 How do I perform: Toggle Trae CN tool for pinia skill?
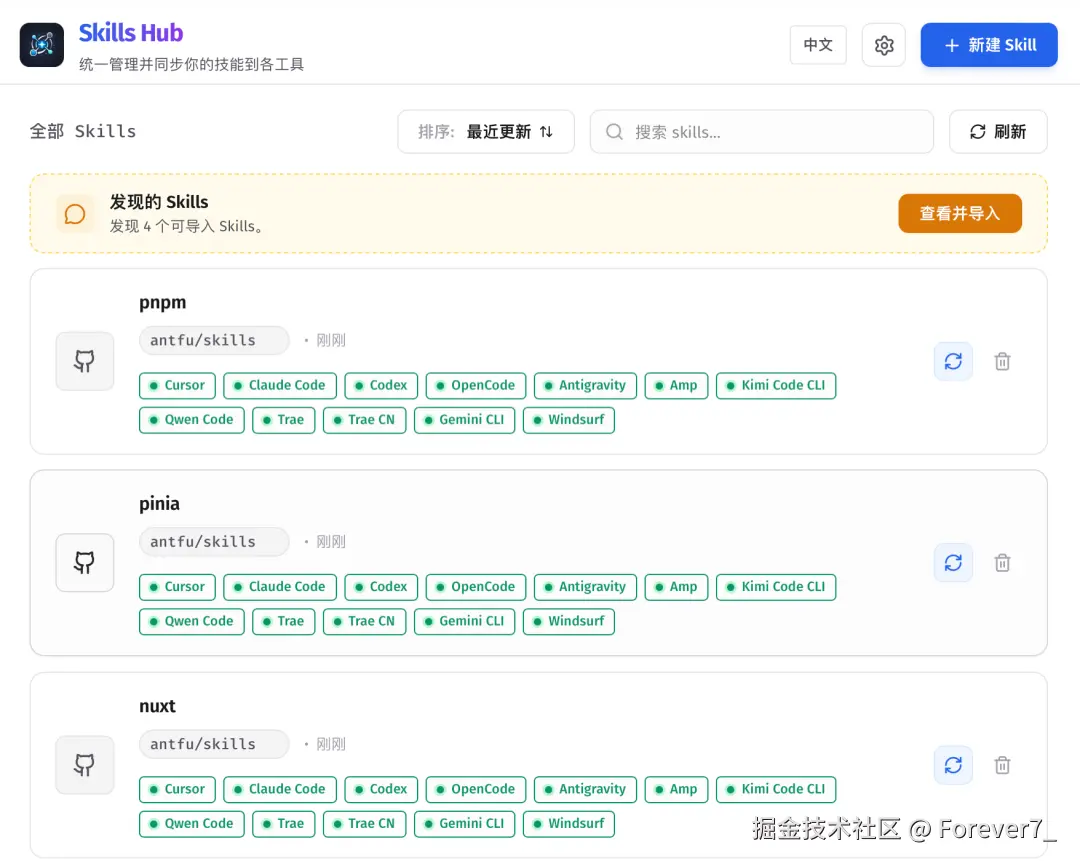tap(364, 621)
